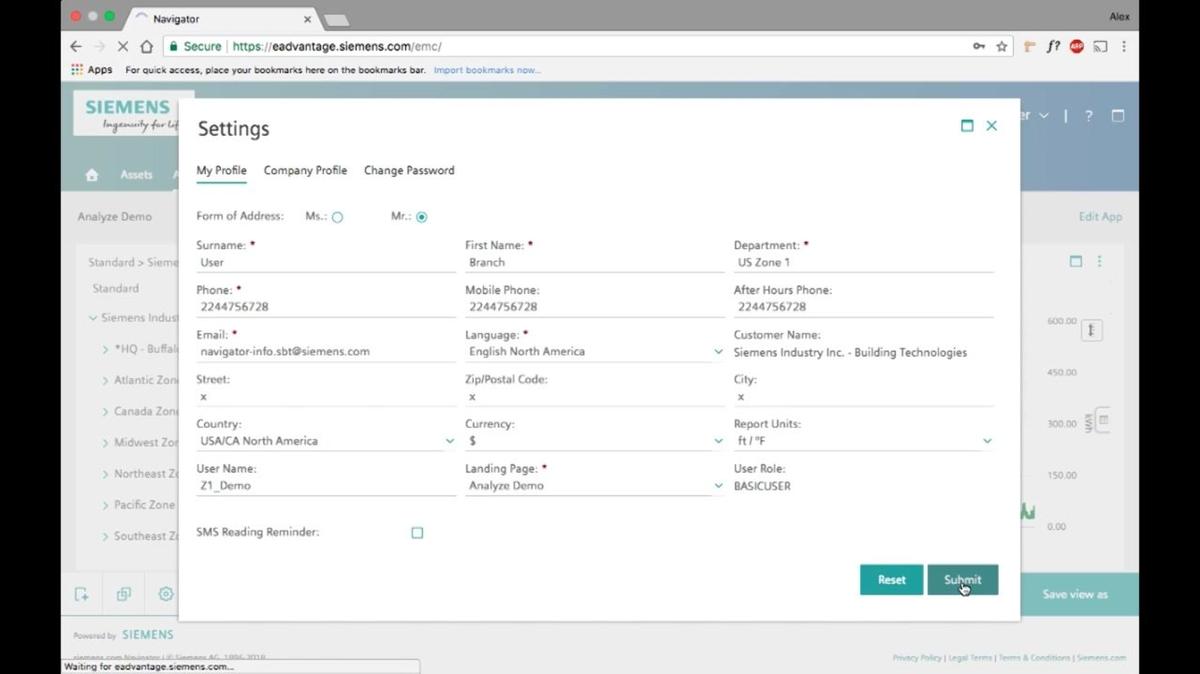The width and height of the screenshot is (1200, 674).
Task: Open the browser home page
Action: [x=147, y=46]
